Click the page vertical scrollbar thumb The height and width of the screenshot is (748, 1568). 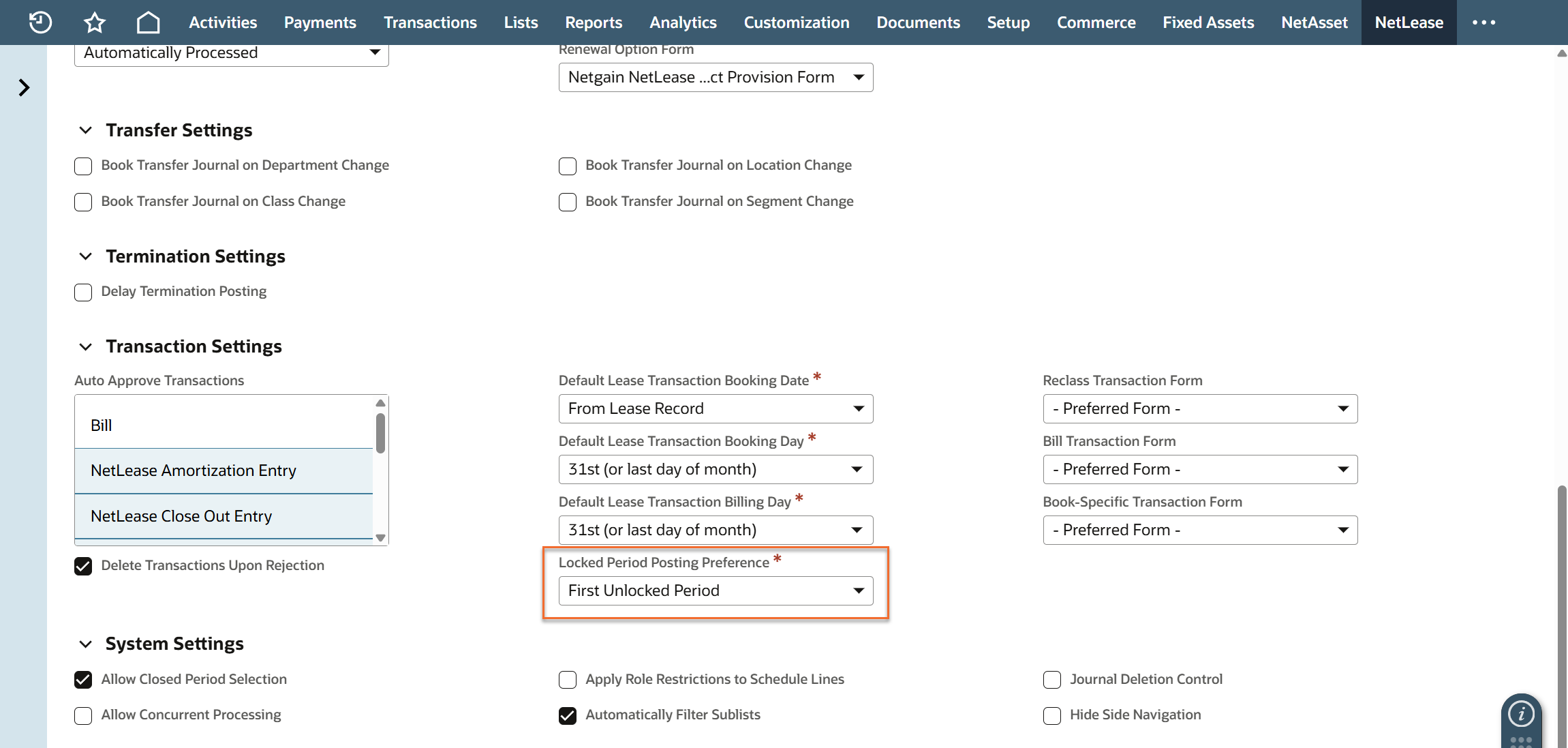[1561, 614]
